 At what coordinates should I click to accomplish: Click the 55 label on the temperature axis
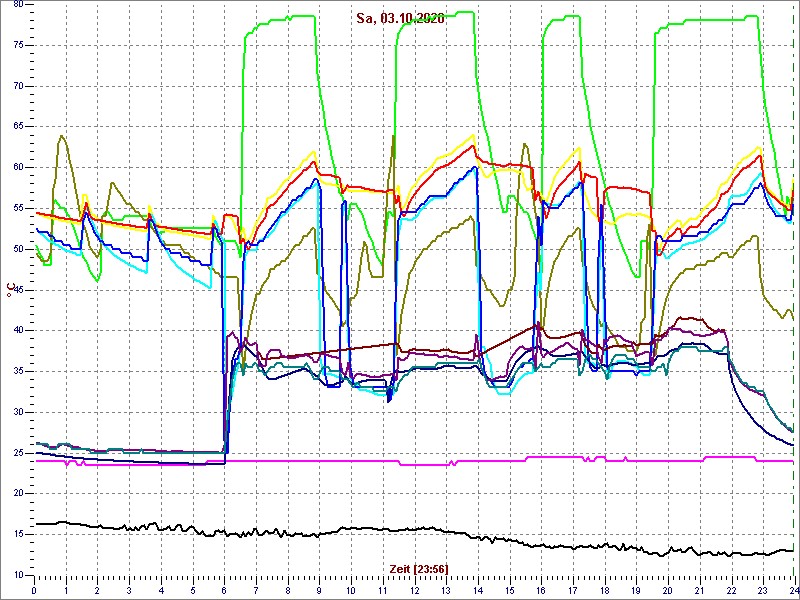tap(17, 209)
